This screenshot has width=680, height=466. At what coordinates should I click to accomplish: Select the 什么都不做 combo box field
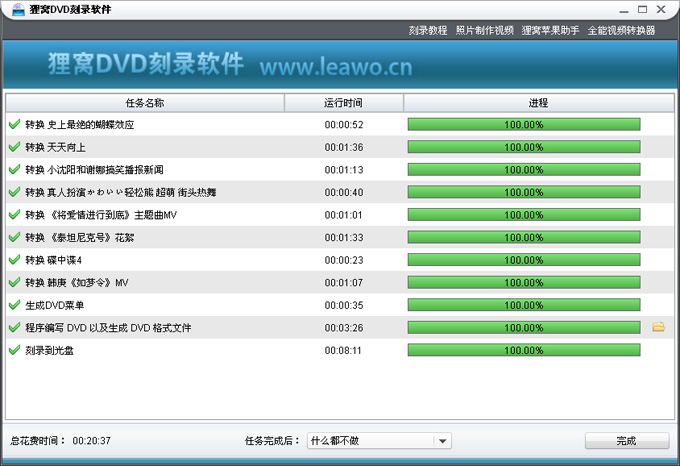pyautogui.click(x=379, y=441)
